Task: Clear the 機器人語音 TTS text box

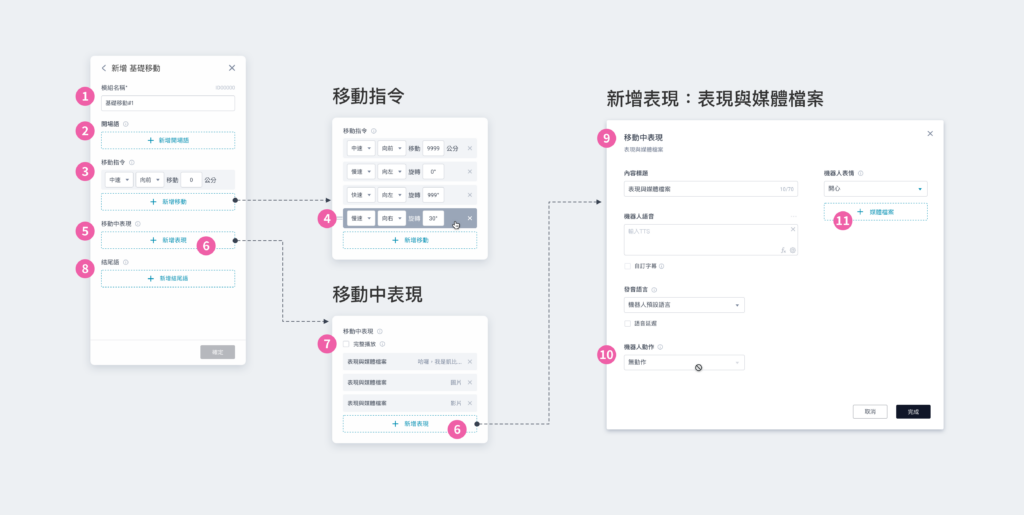Action: click(793, 229)
